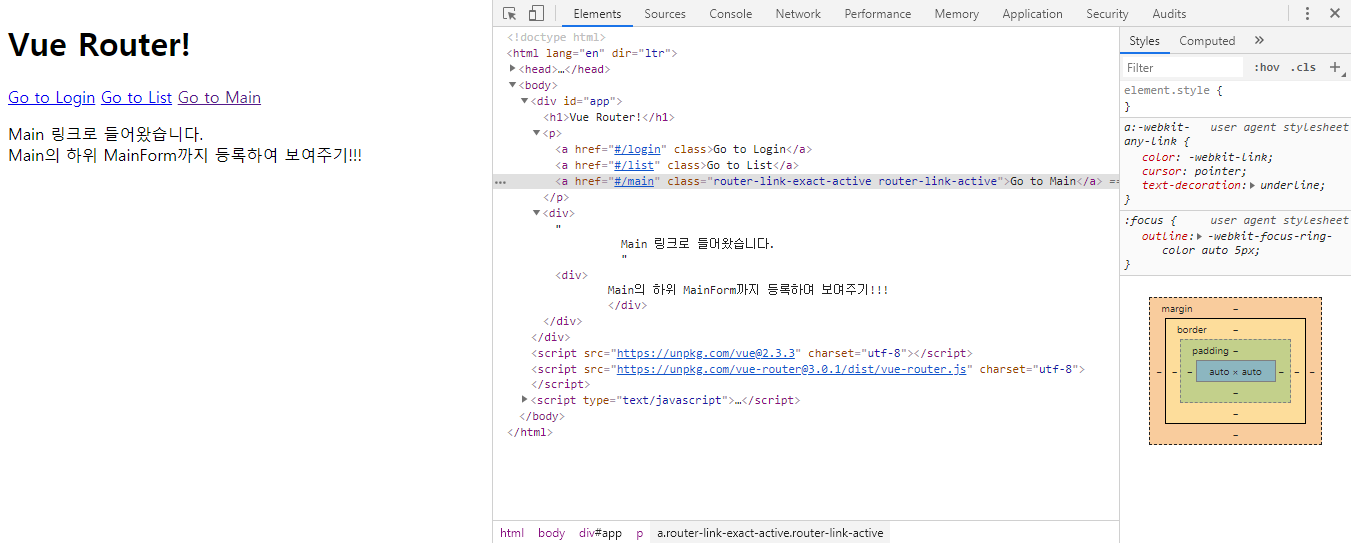Screen dimensions: 1351x543
Task: Focus the Styles Filter input field
Action: tap(1182, 68)
